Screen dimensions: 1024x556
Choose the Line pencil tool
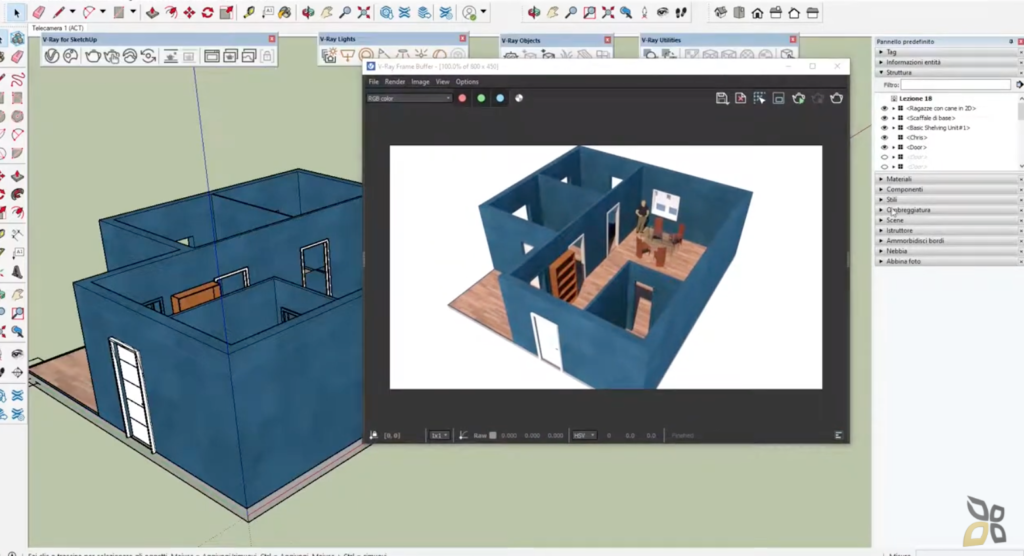pos(59,12)
